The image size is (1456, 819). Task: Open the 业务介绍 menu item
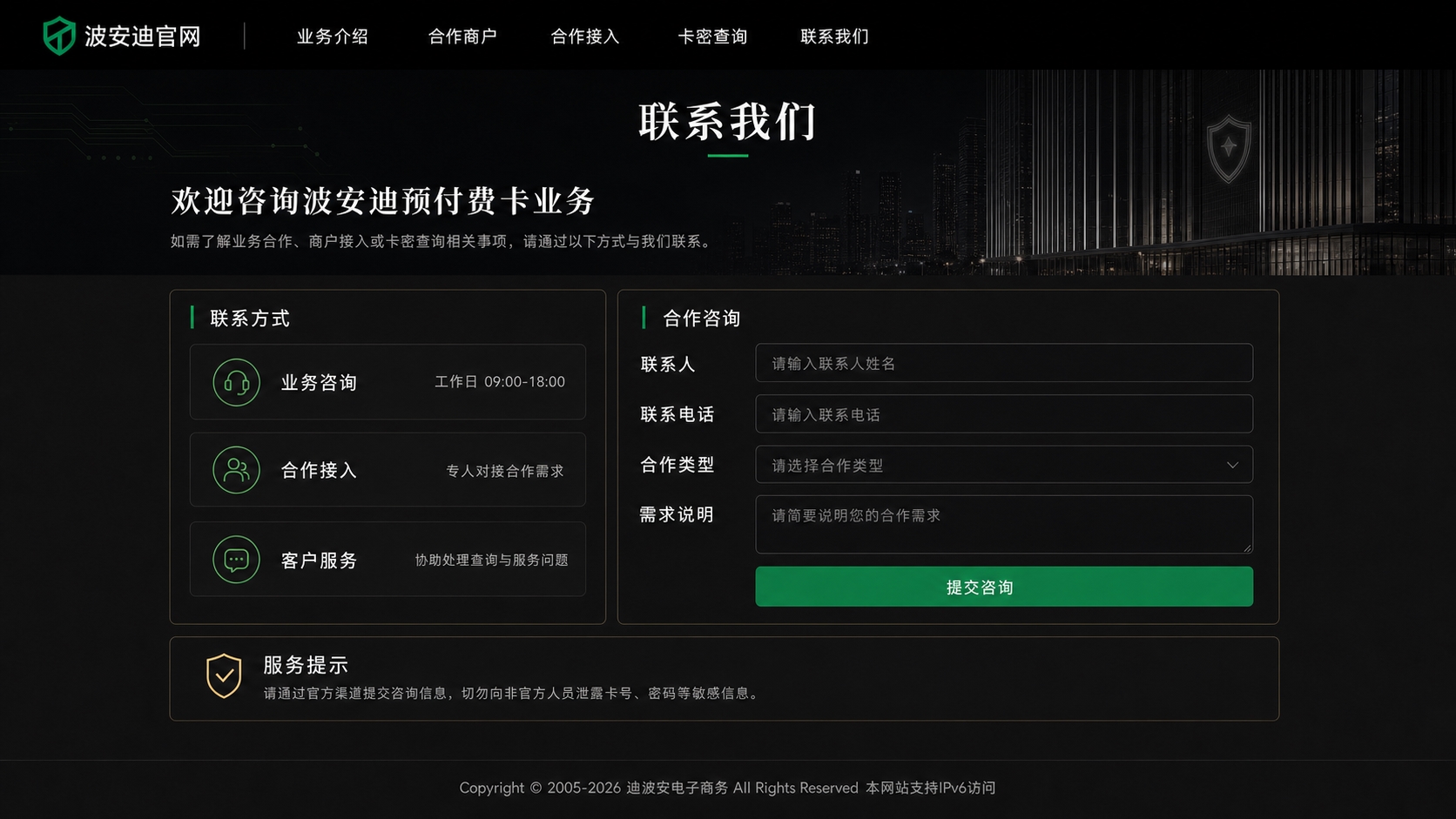333,37
